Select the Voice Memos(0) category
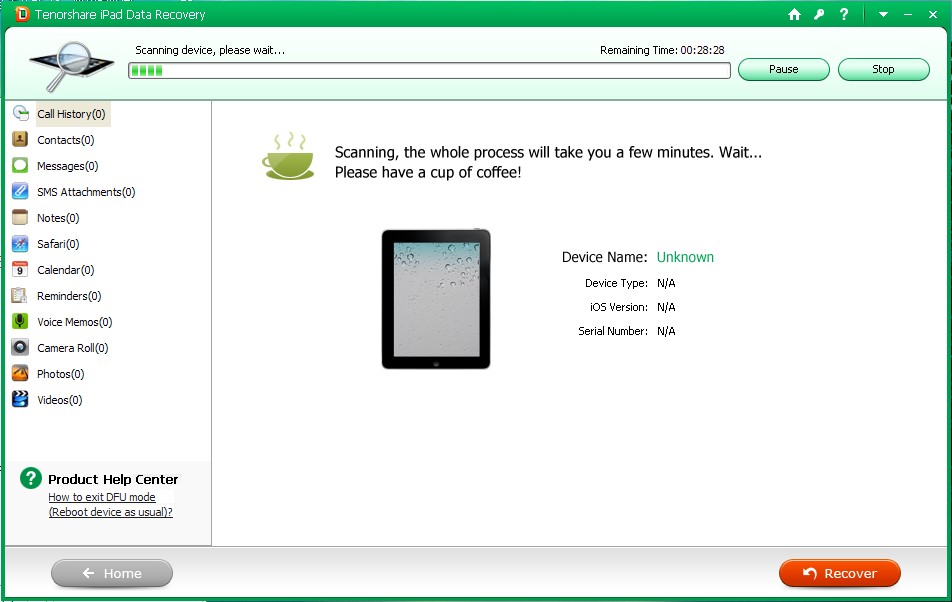The width and height of the screenshot is (952, 602). (x=75, y=322)
